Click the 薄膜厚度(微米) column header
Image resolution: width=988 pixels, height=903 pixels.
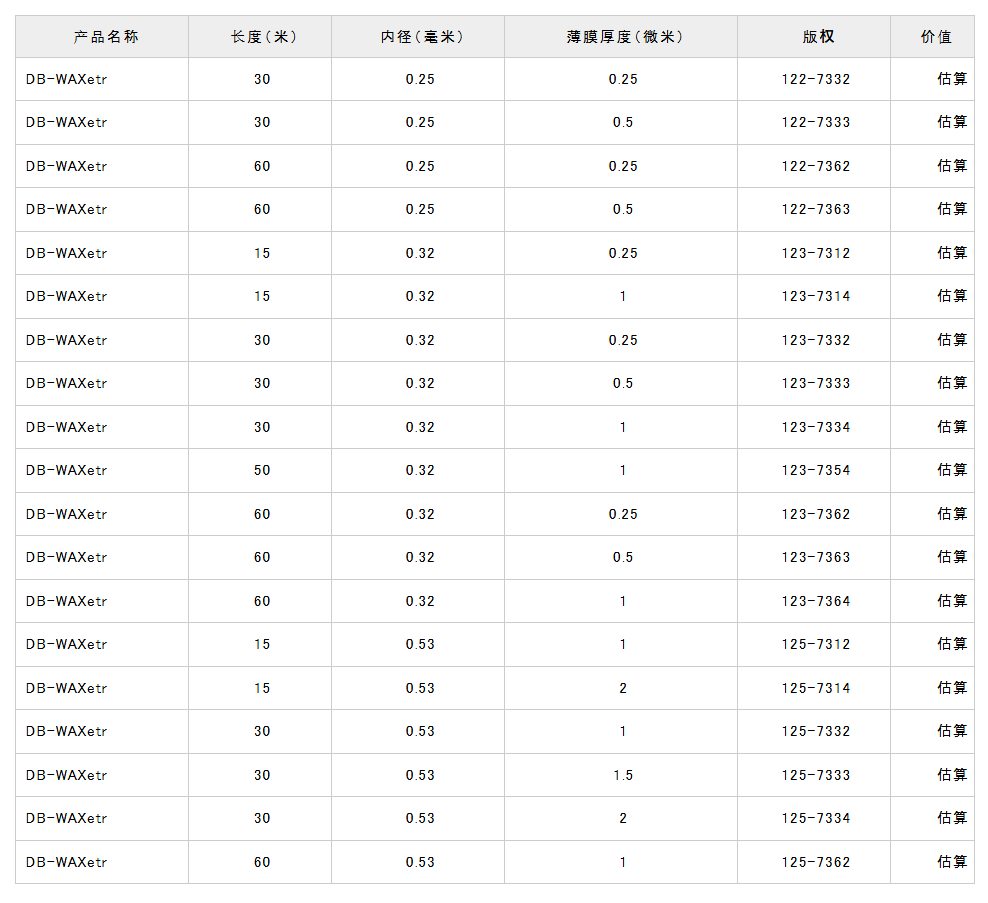click(622, 37)
